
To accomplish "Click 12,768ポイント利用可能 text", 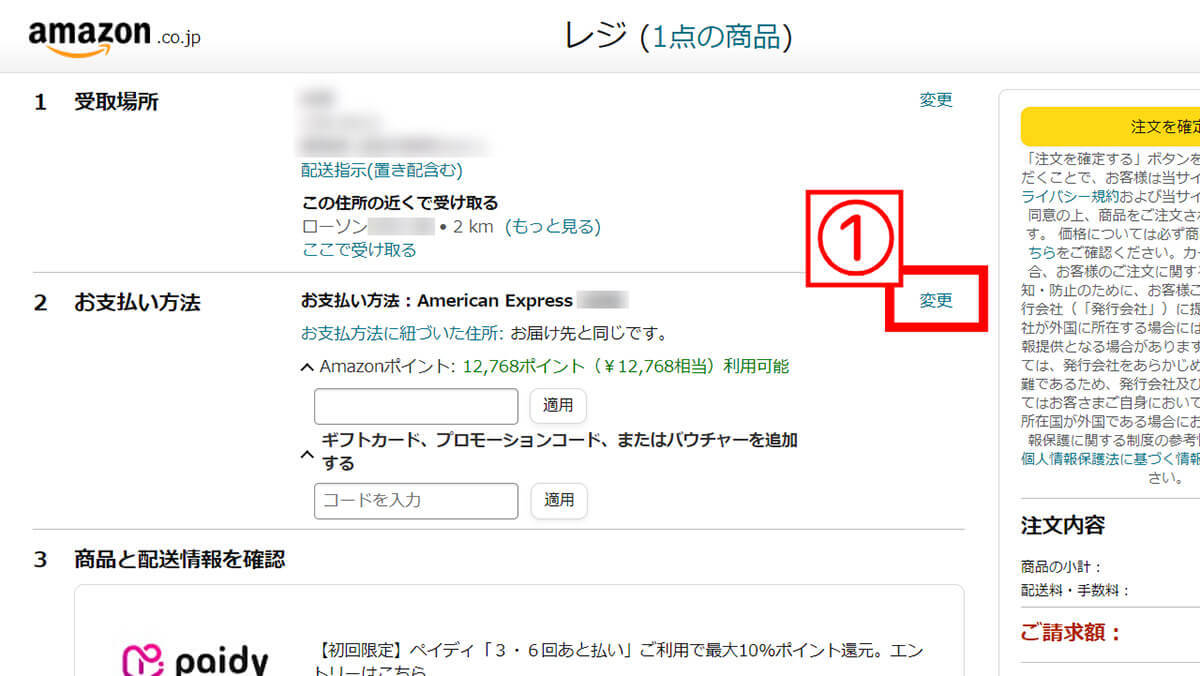I will (626, 367).
